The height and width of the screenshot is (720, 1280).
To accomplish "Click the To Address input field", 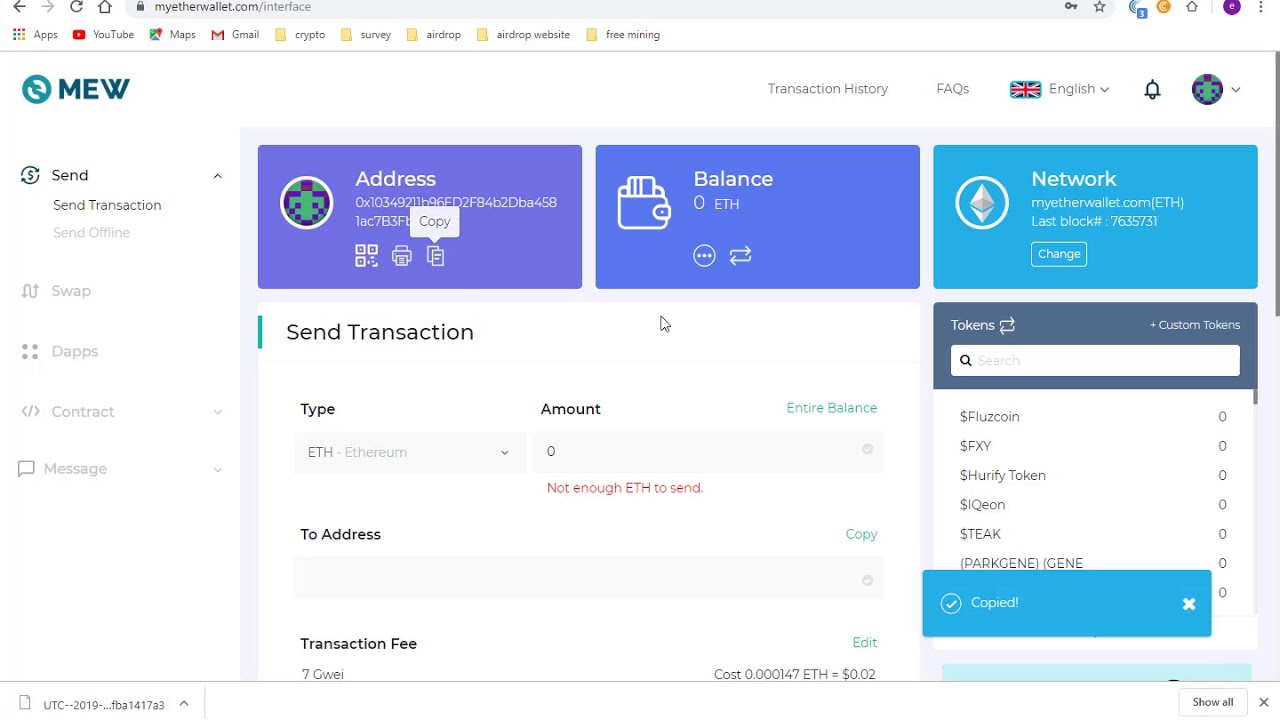I will click(x=589, y=579).
